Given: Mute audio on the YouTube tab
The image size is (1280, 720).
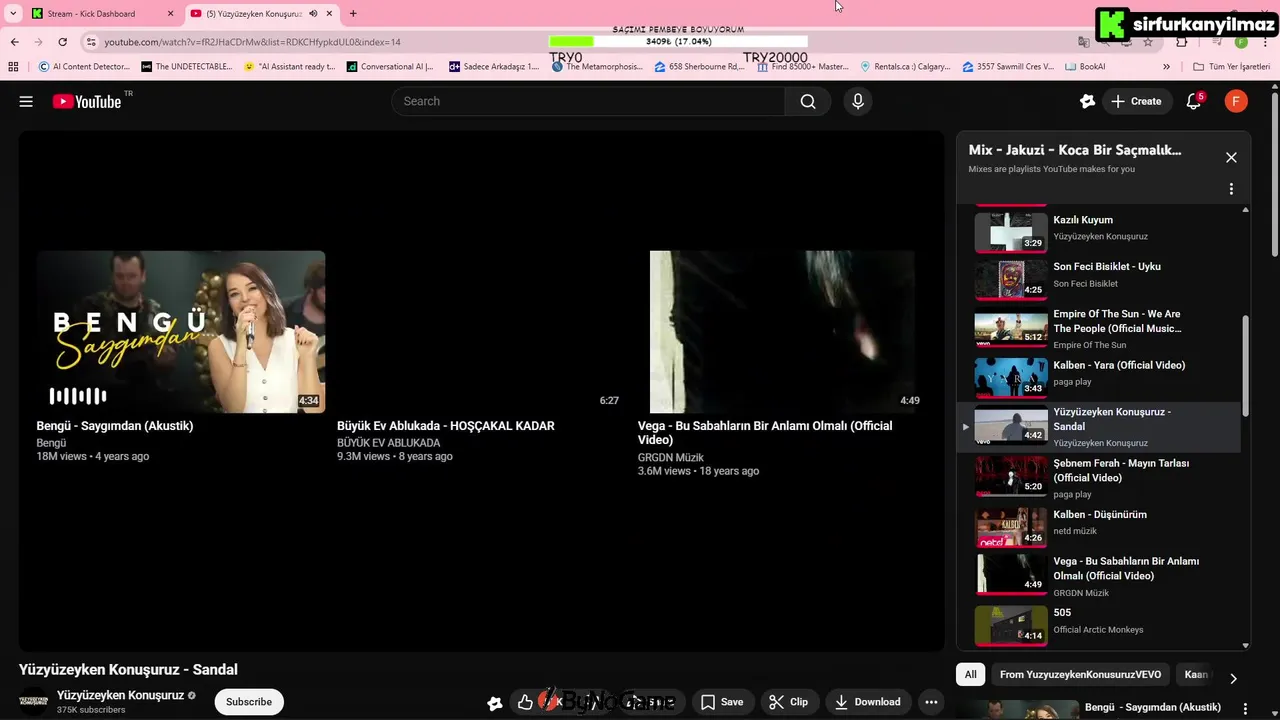Looking at the screenshot, I should [x=314, y=13].
